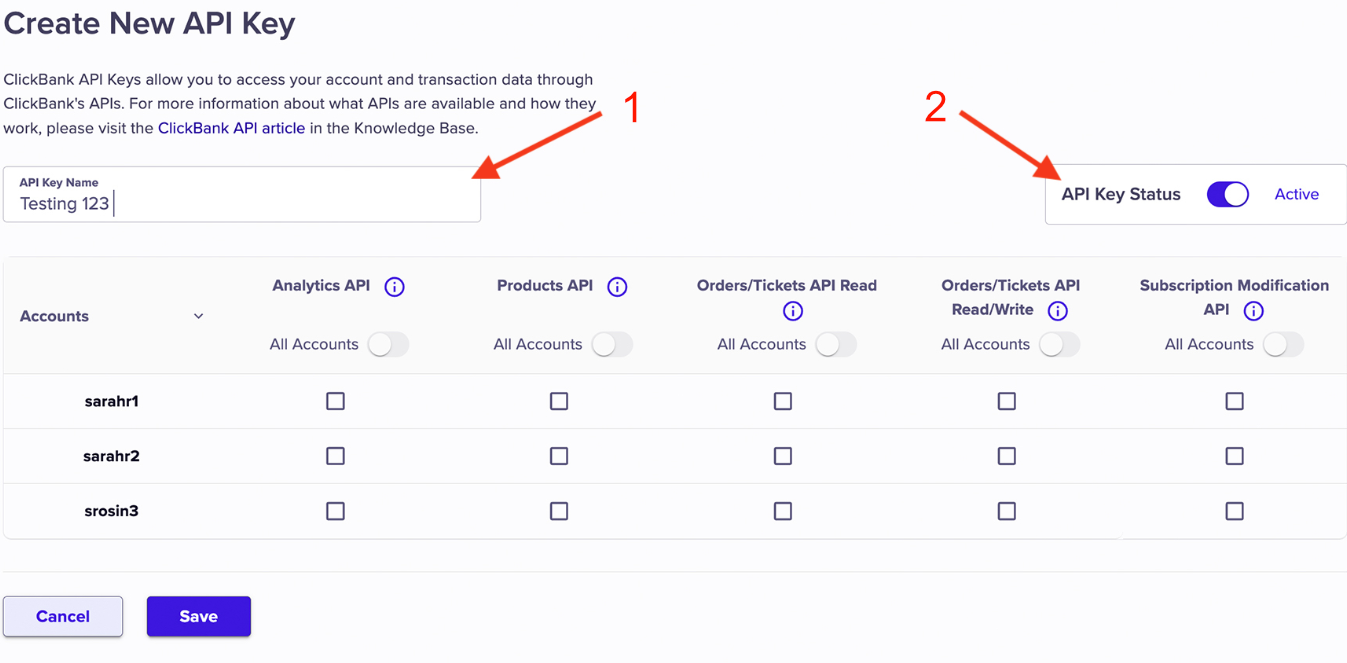1347x663 pixels.
Task: Enable All Accounts for Subscription Modification API
Action: 1283,344
